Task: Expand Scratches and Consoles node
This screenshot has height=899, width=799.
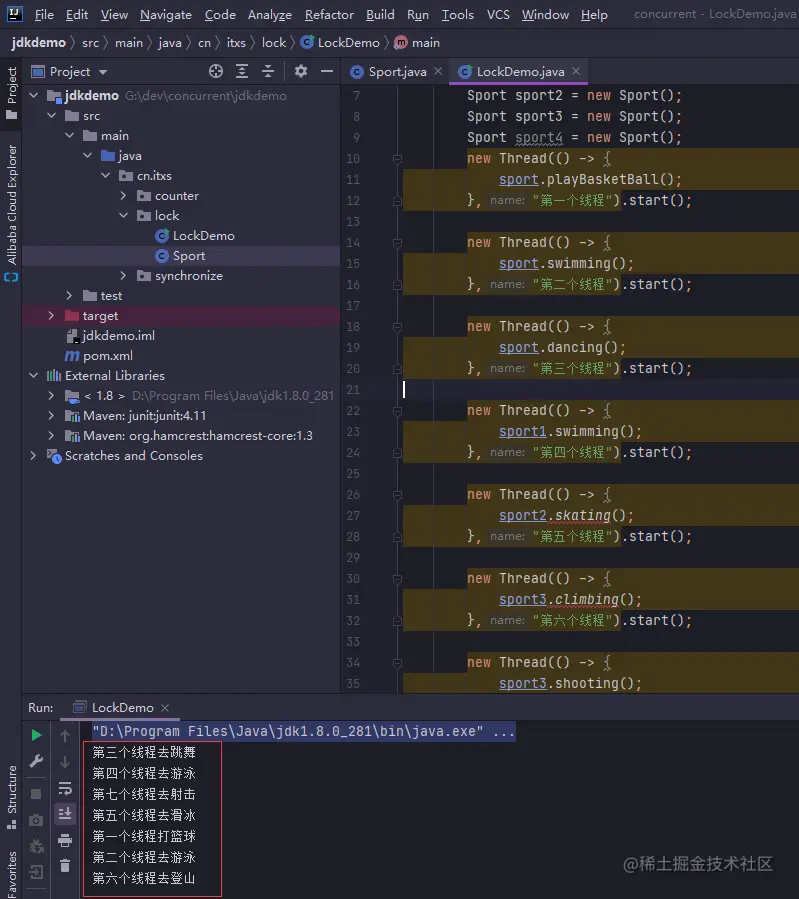Action: click(x=34, y=456)
